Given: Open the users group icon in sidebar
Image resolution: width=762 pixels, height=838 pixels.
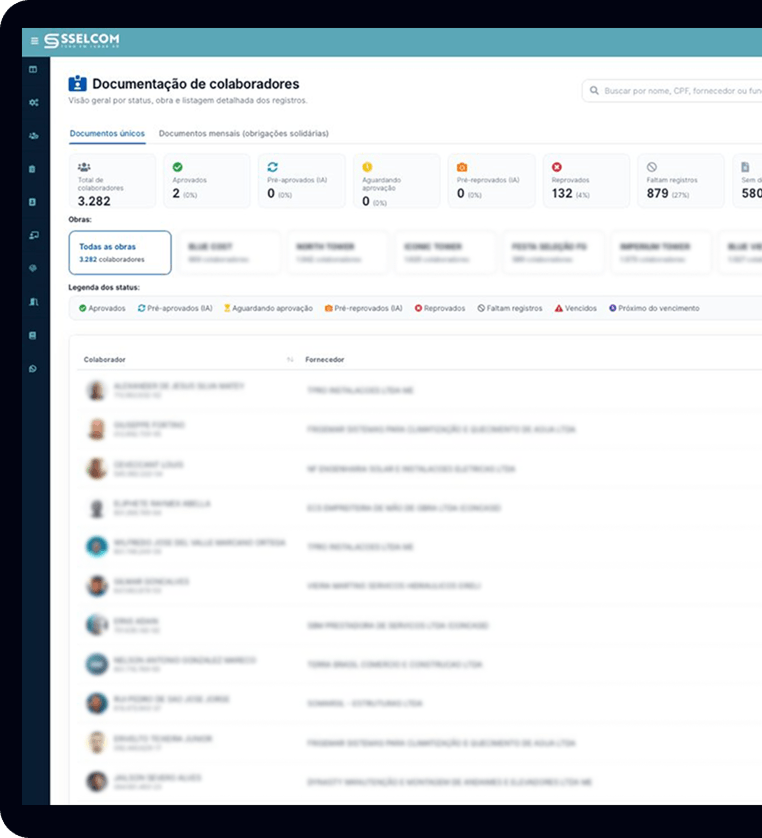Looking at the screenshot, I should click(x=34, y=136).
